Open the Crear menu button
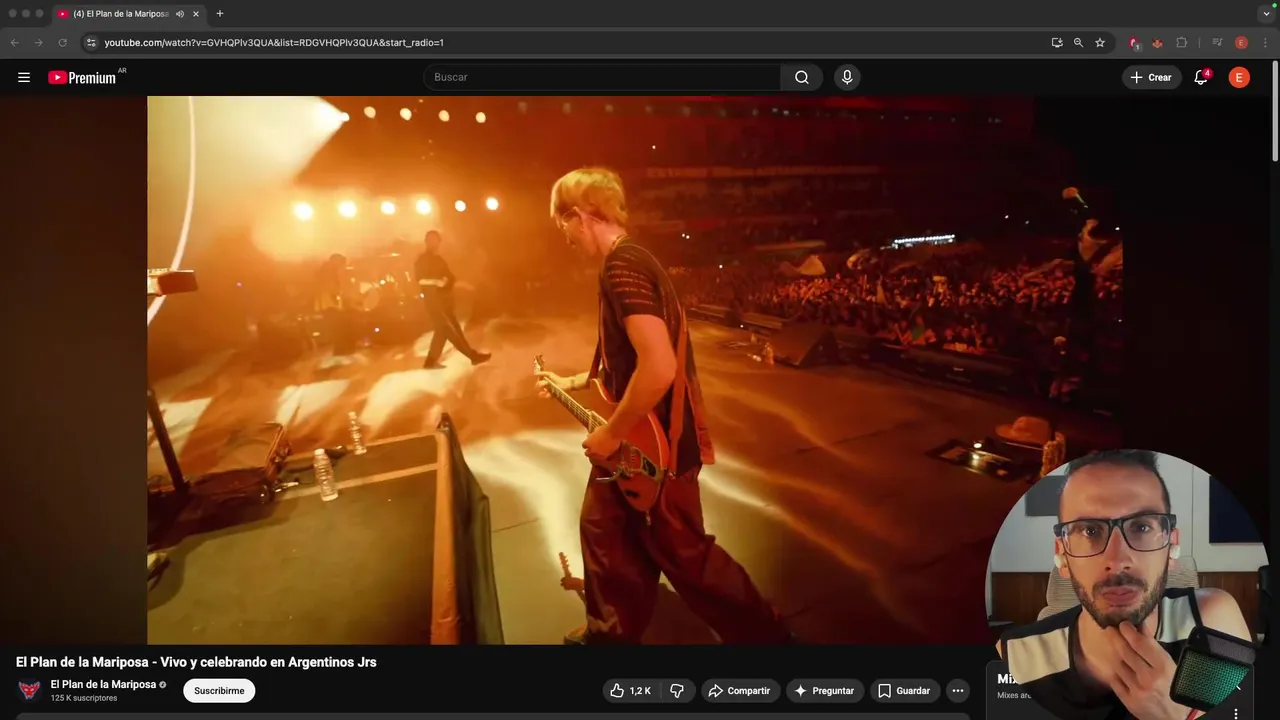Image resolution: width=1280 pixels, height=720 pixels. [1151, 77]
